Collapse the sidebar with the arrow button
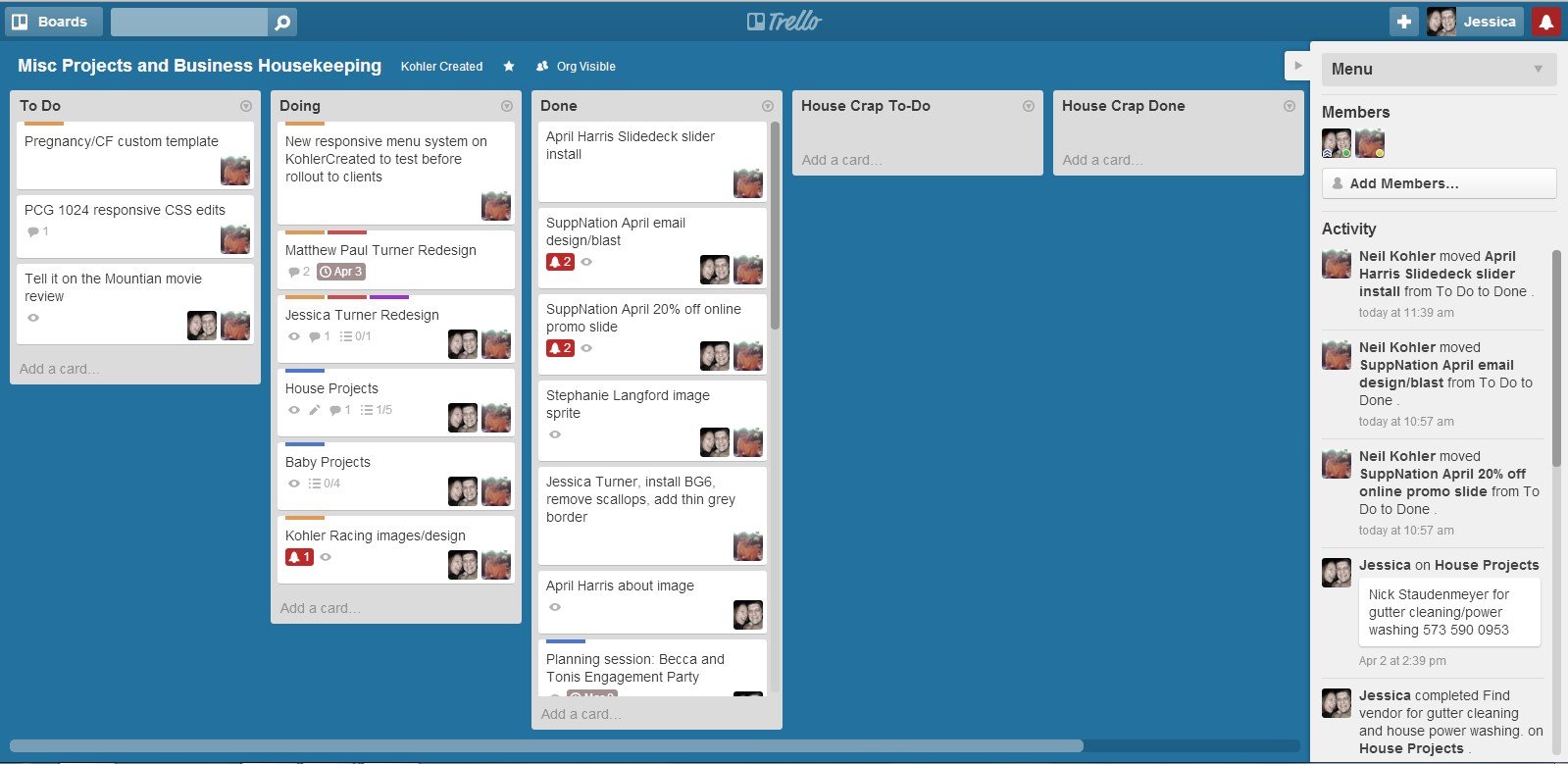The width and height of the screenshot is (1568, 764). [1298, 66]
